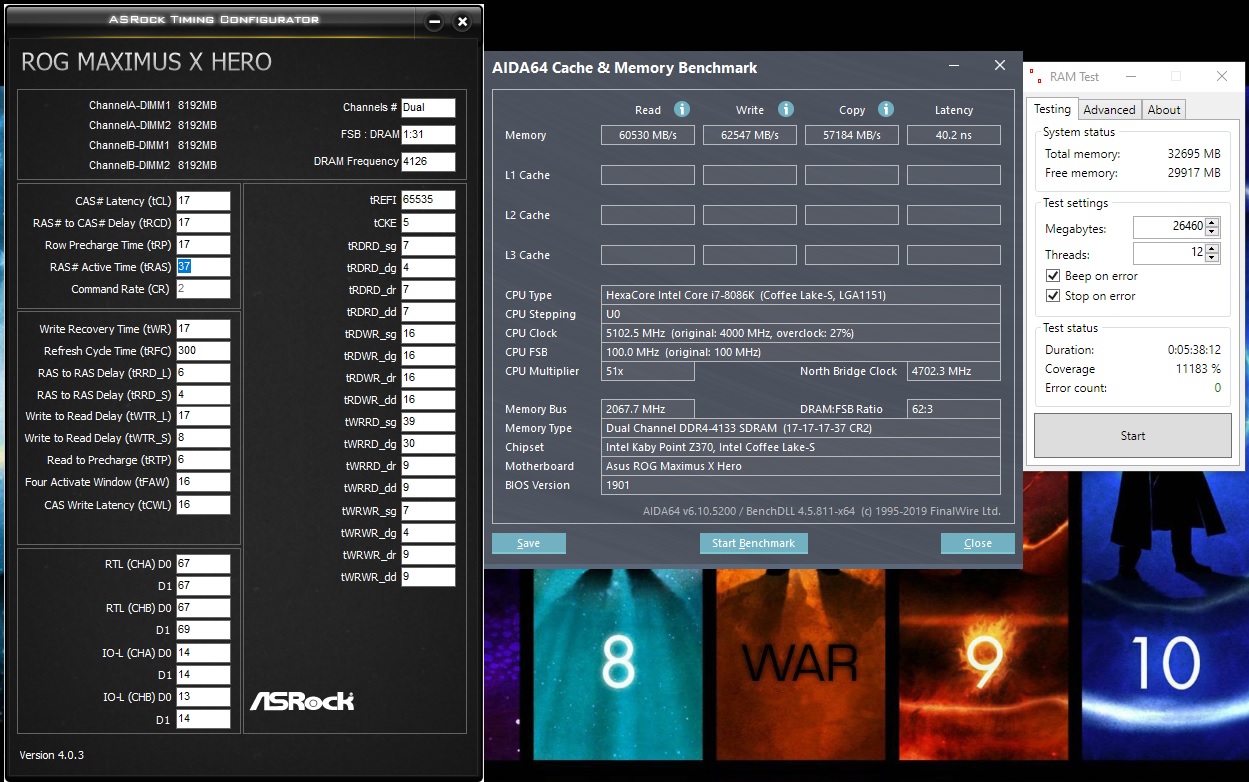Click the Copy info icon in AIDA64

[x=885, y=109]
